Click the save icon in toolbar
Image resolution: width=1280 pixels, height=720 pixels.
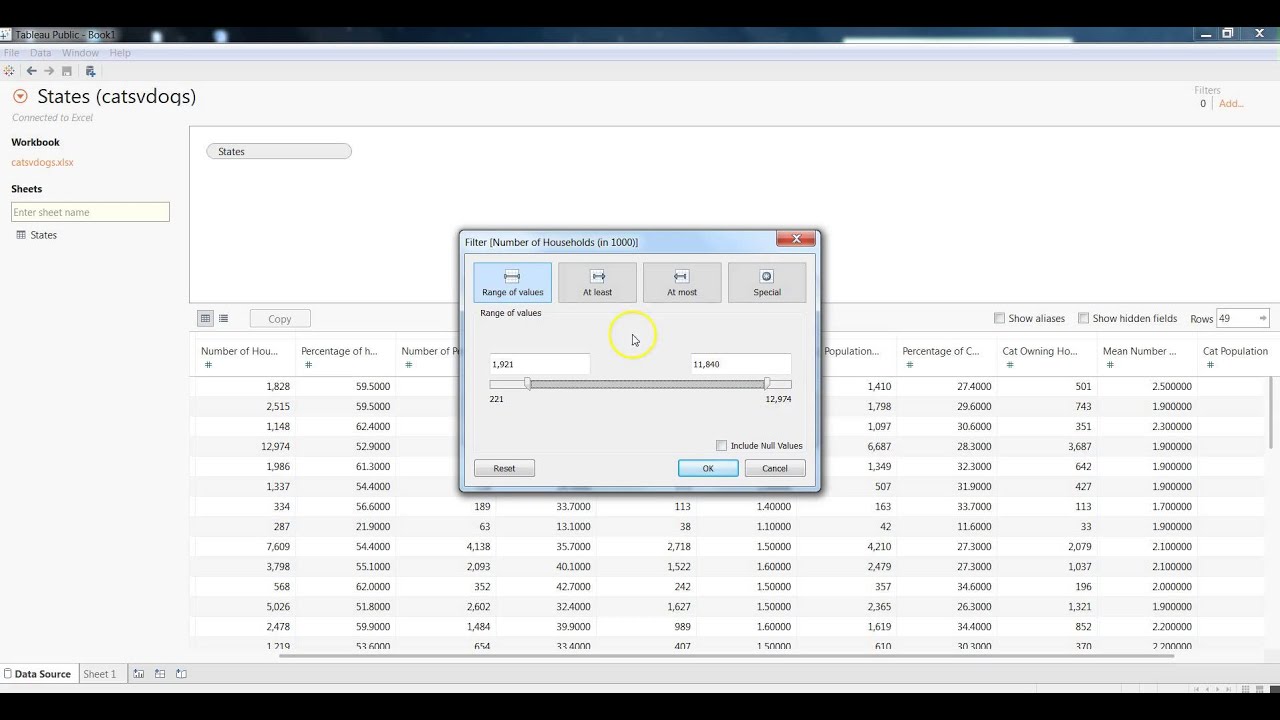coord(67,71)
